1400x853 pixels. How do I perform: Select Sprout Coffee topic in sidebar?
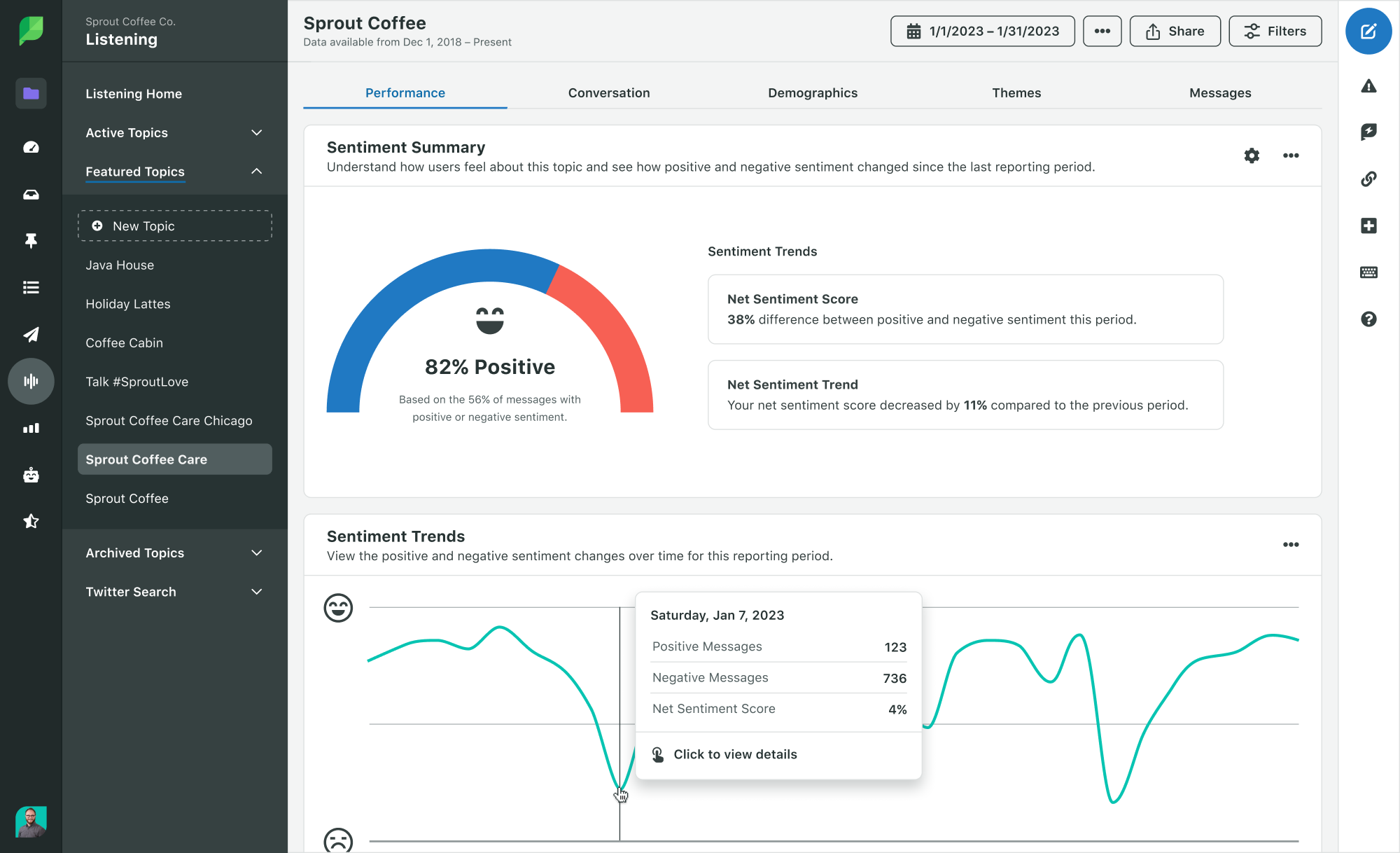[126, 498]
